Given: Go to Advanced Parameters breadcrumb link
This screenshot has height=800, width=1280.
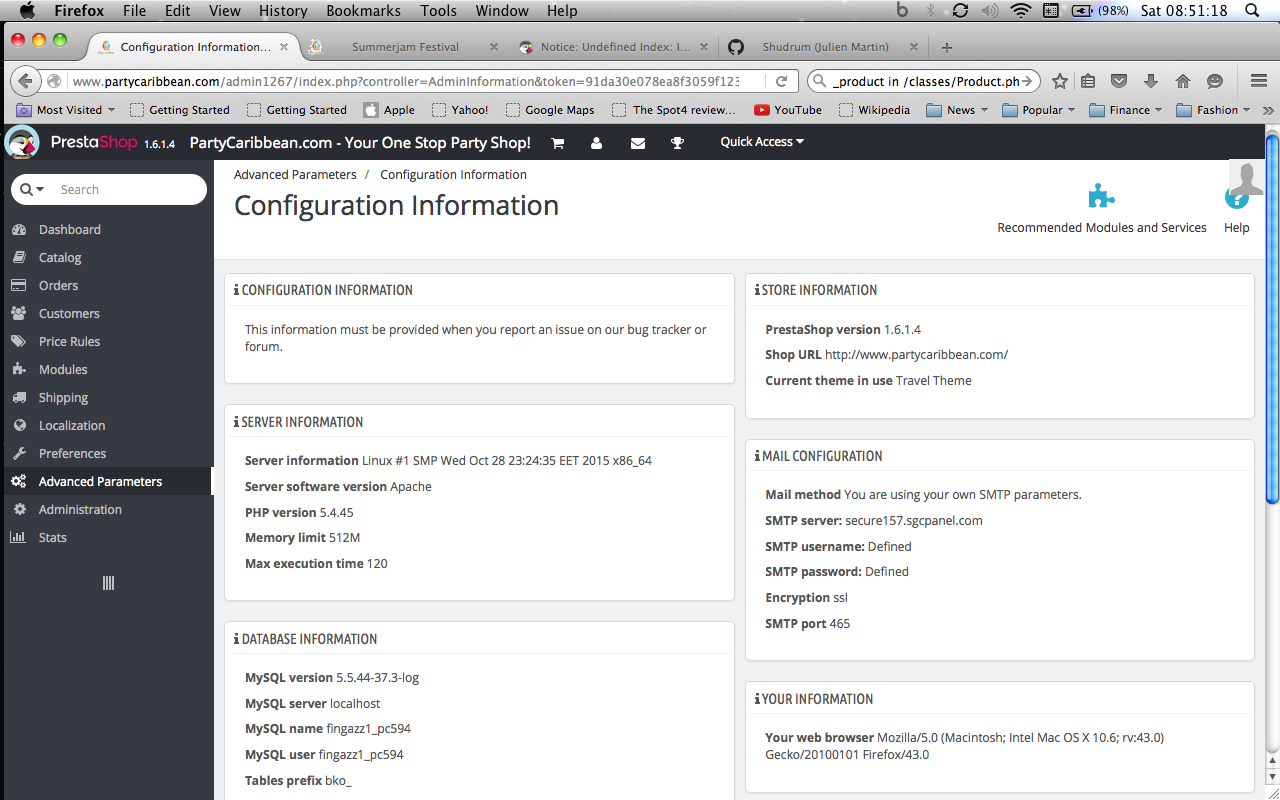Looking at the screenshot, I should pyautogui.click(x=295, y=174).
